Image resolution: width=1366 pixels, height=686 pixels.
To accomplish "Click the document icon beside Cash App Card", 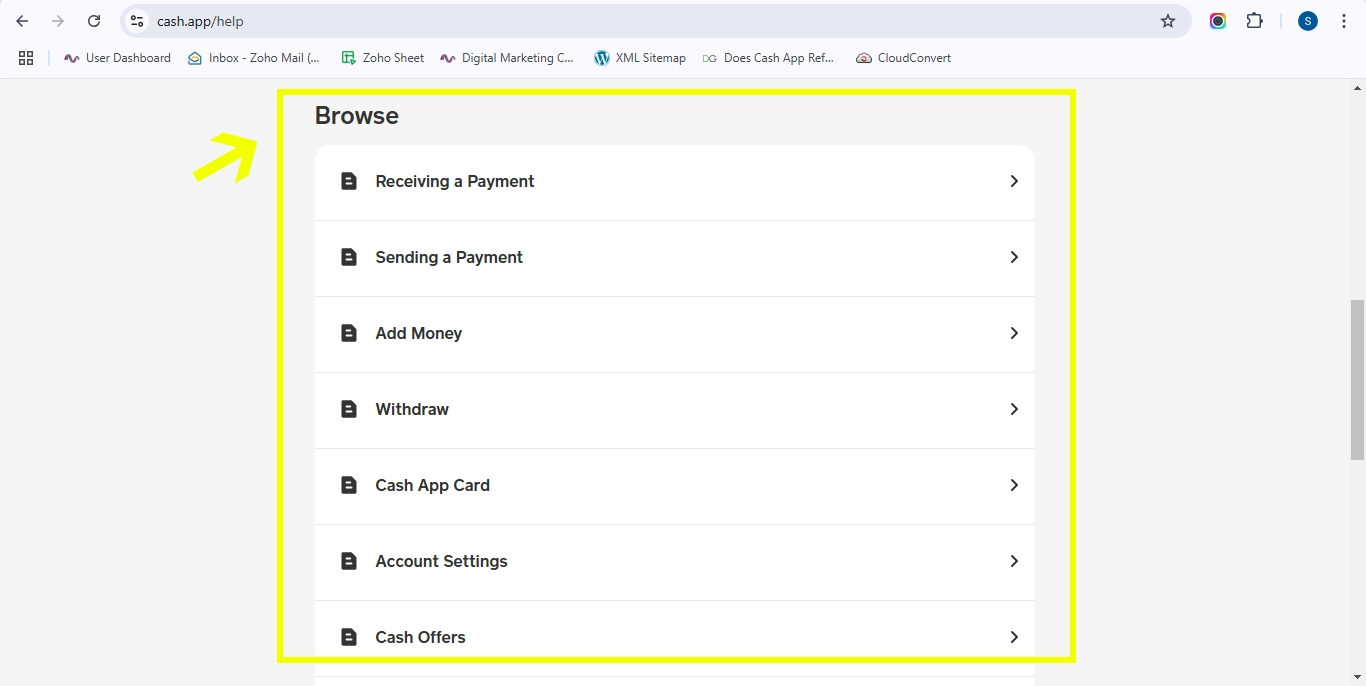I will click(x=349, y=485).
